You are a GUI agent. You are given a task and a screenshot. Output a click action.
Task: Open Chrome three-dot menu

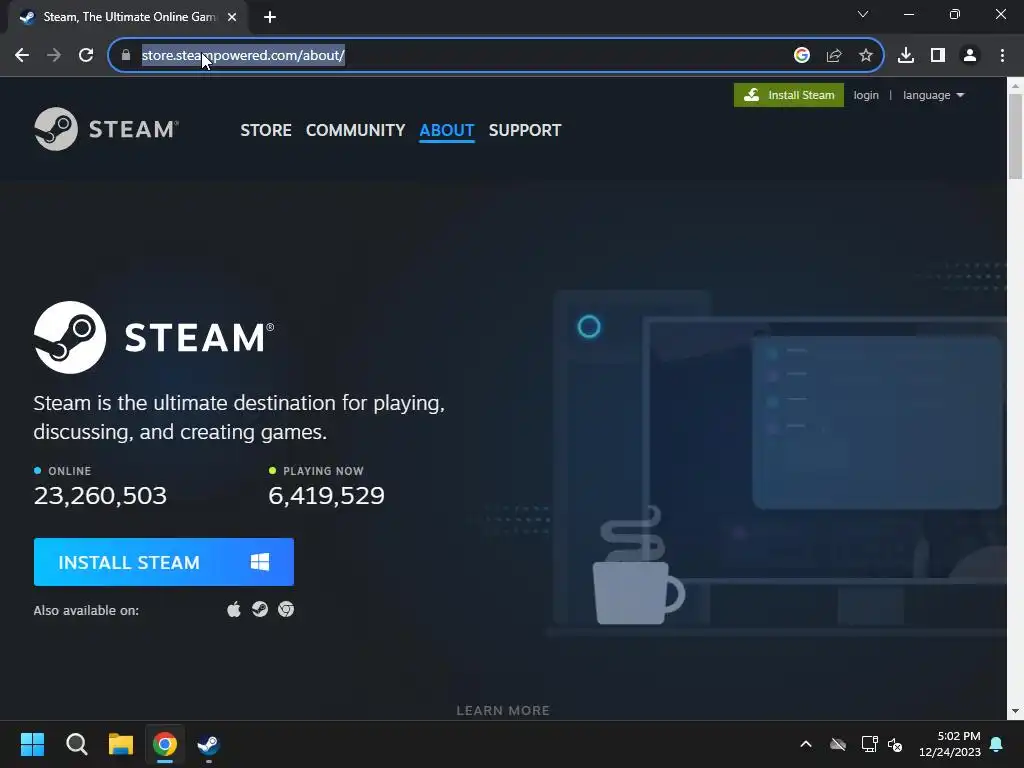click(1002, 56)
